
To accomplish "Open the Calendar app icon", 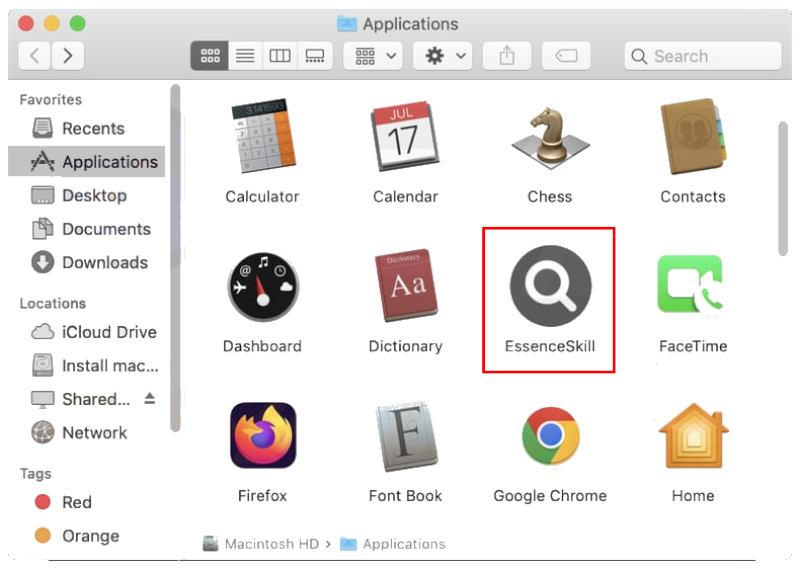I will (x=405, y=136).
